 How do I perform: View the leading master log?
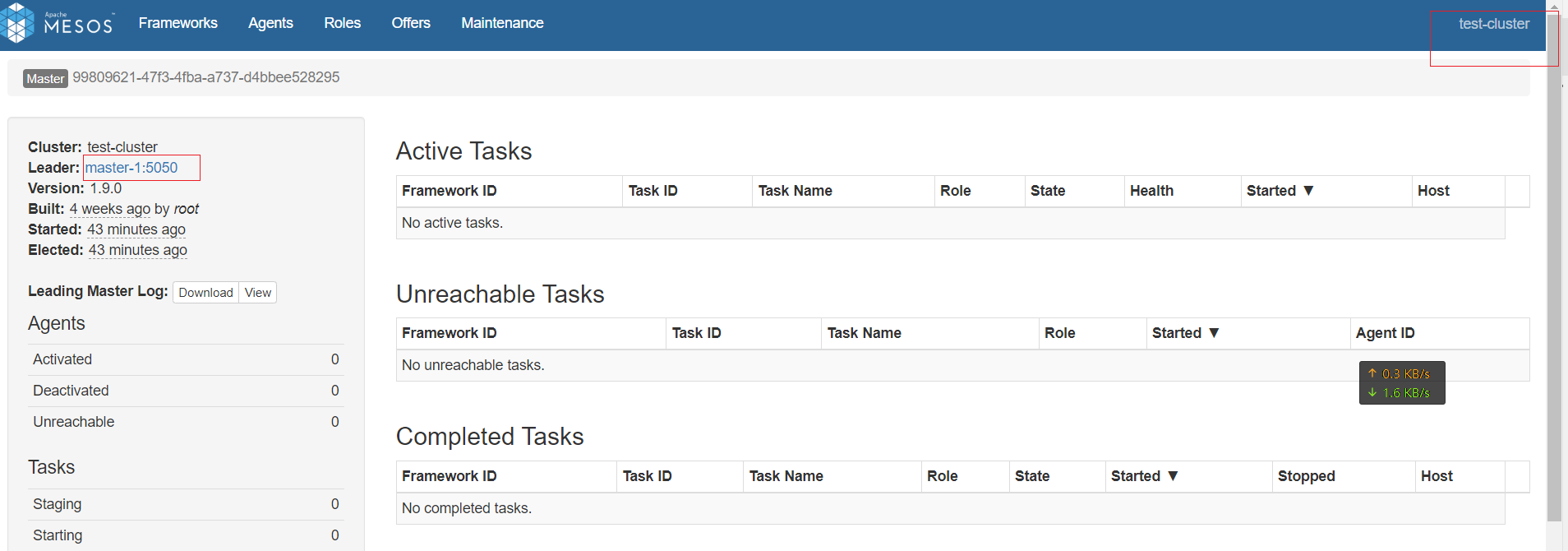click(258, 293)
